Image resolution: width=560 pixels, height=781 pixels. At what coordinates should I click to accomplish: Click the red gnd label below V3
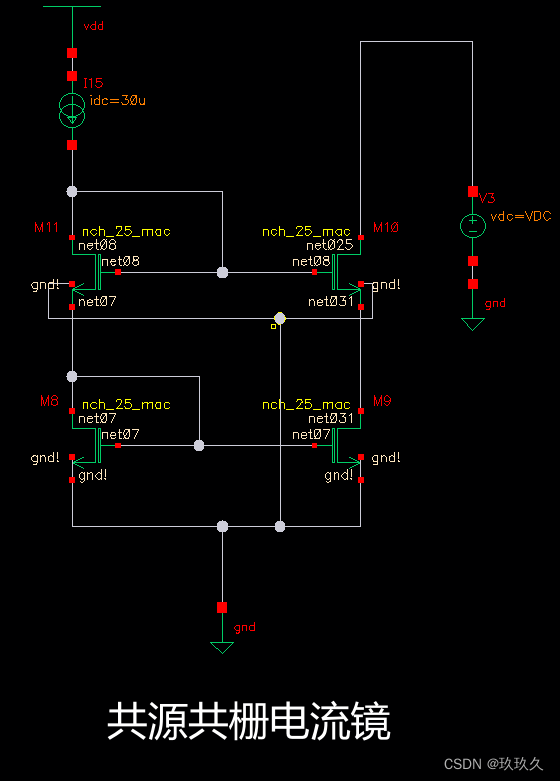495,303
